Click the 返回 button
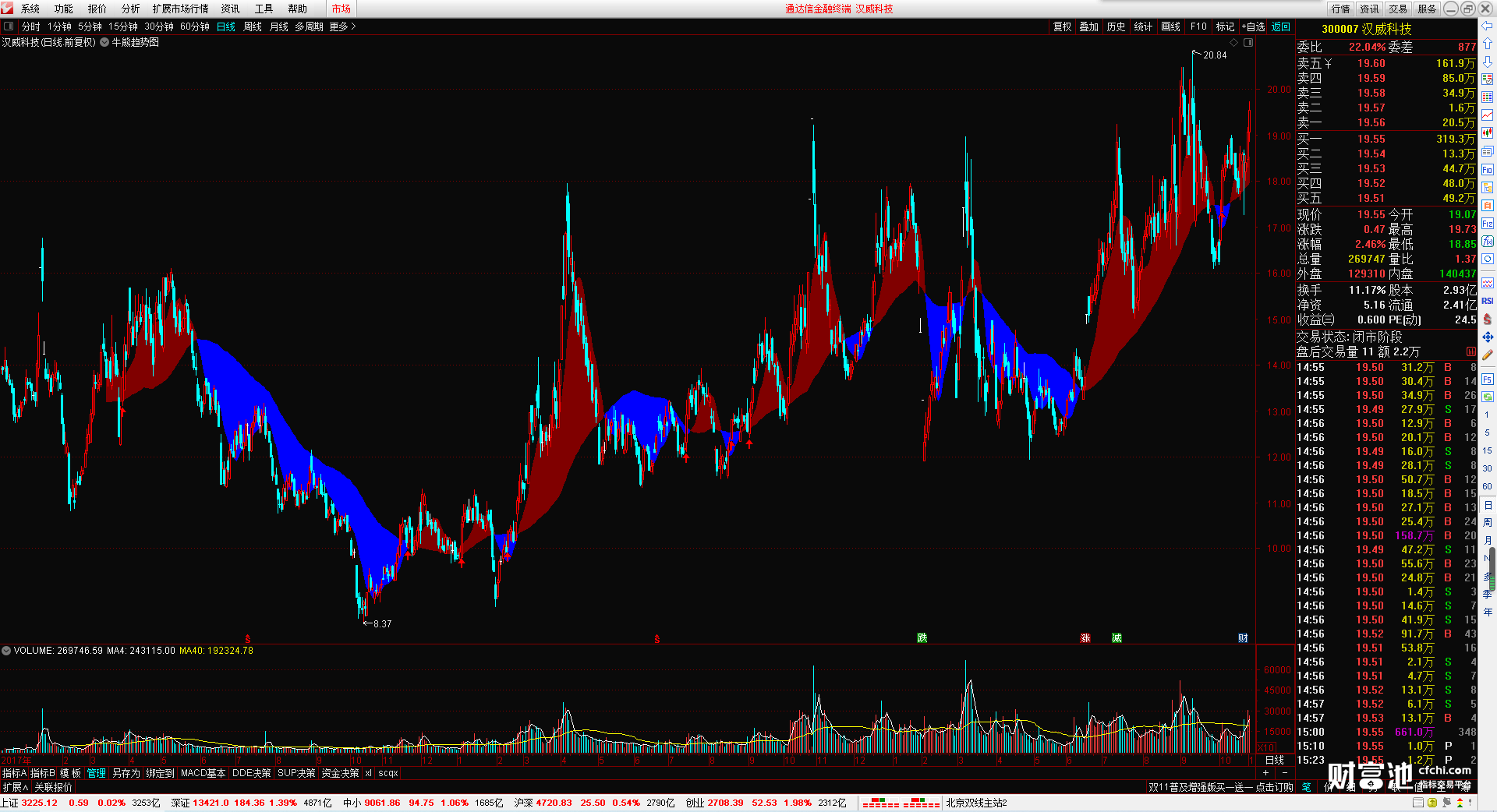The image size is (1497, 812). 1281,26
